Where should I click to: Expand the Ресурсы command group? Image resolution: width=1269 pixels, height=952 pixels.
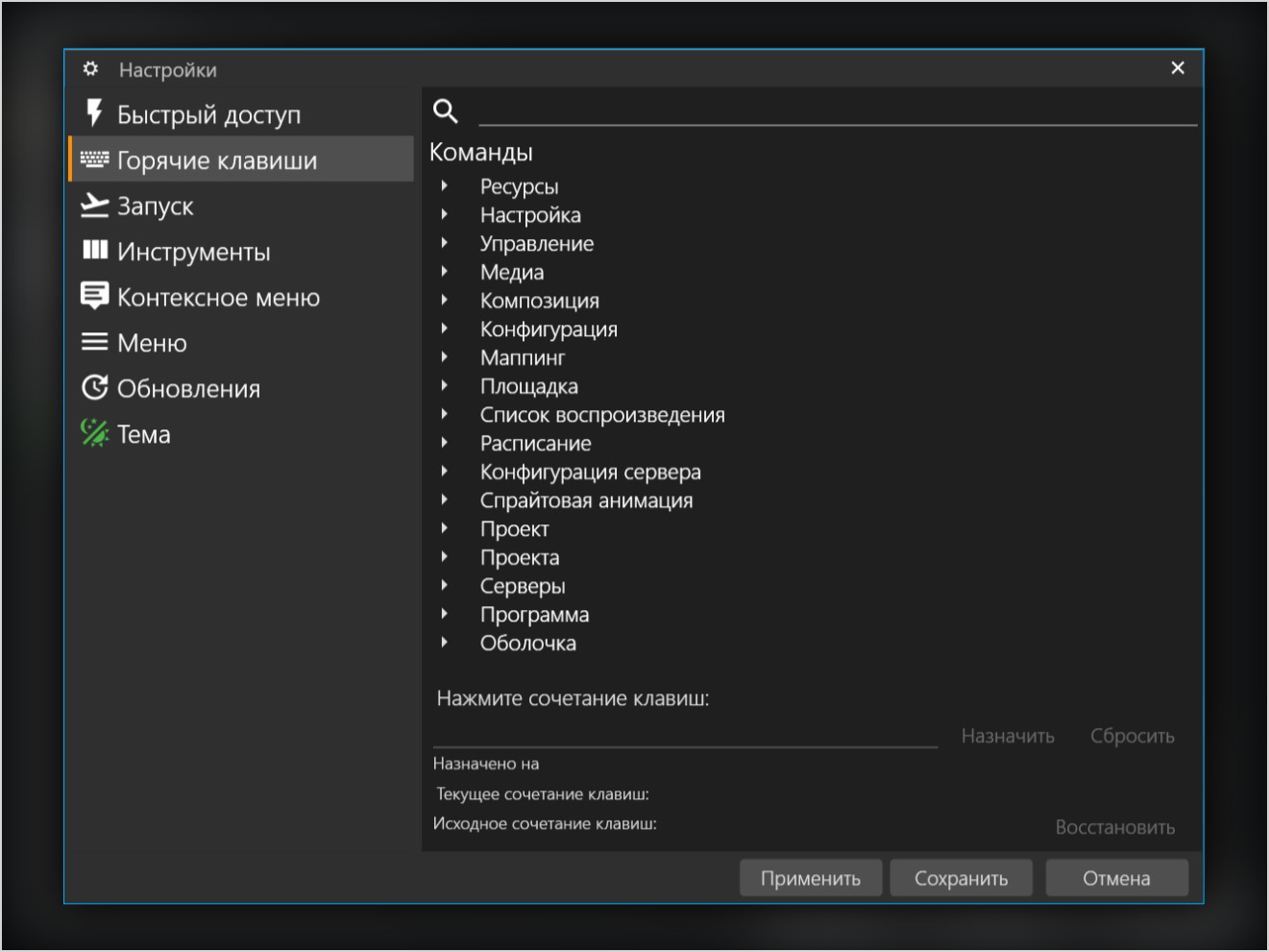445,186
